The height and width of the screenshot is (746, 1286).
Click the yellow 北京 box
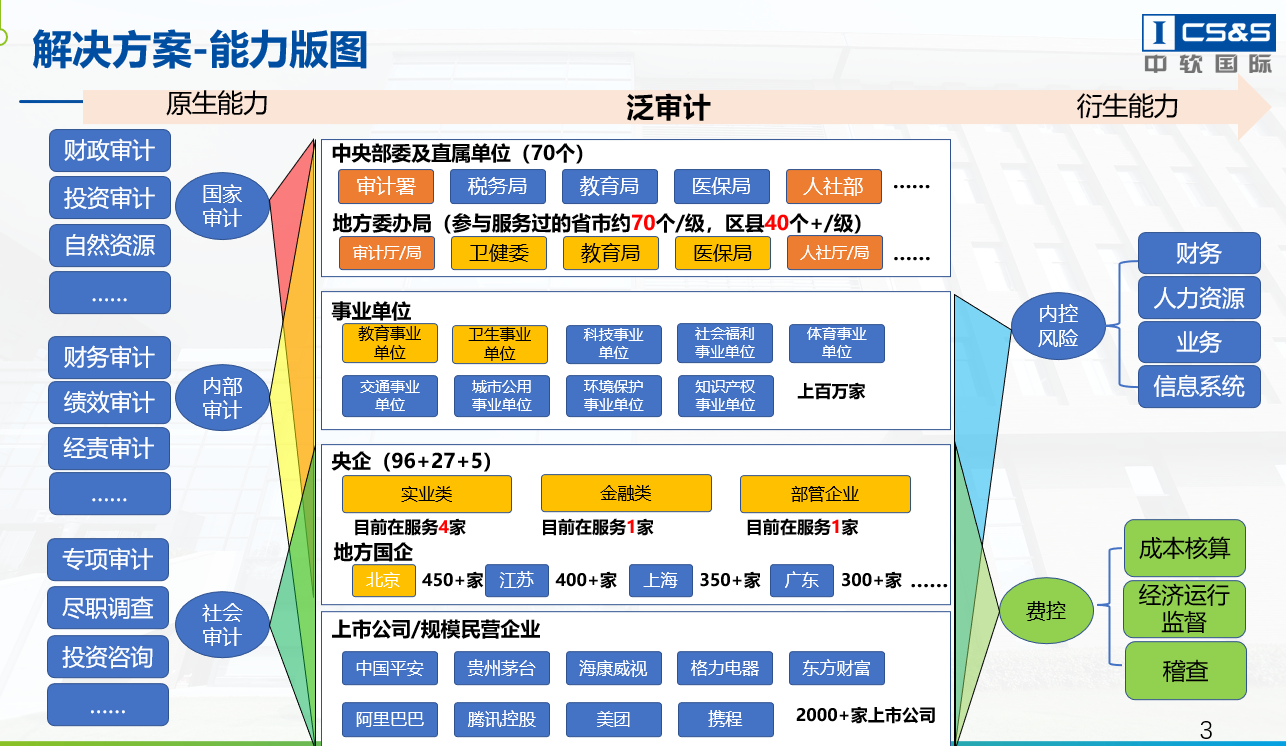click(x=383, y=580)
